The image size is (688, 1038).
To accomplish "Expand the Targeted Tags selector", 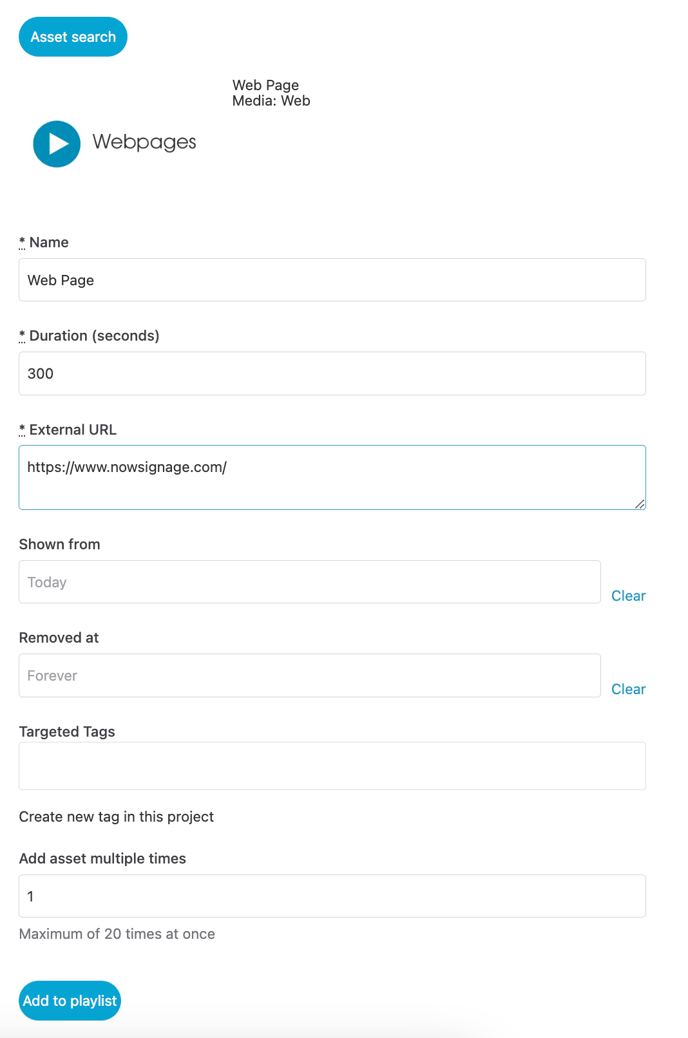I will click(332, 766).
